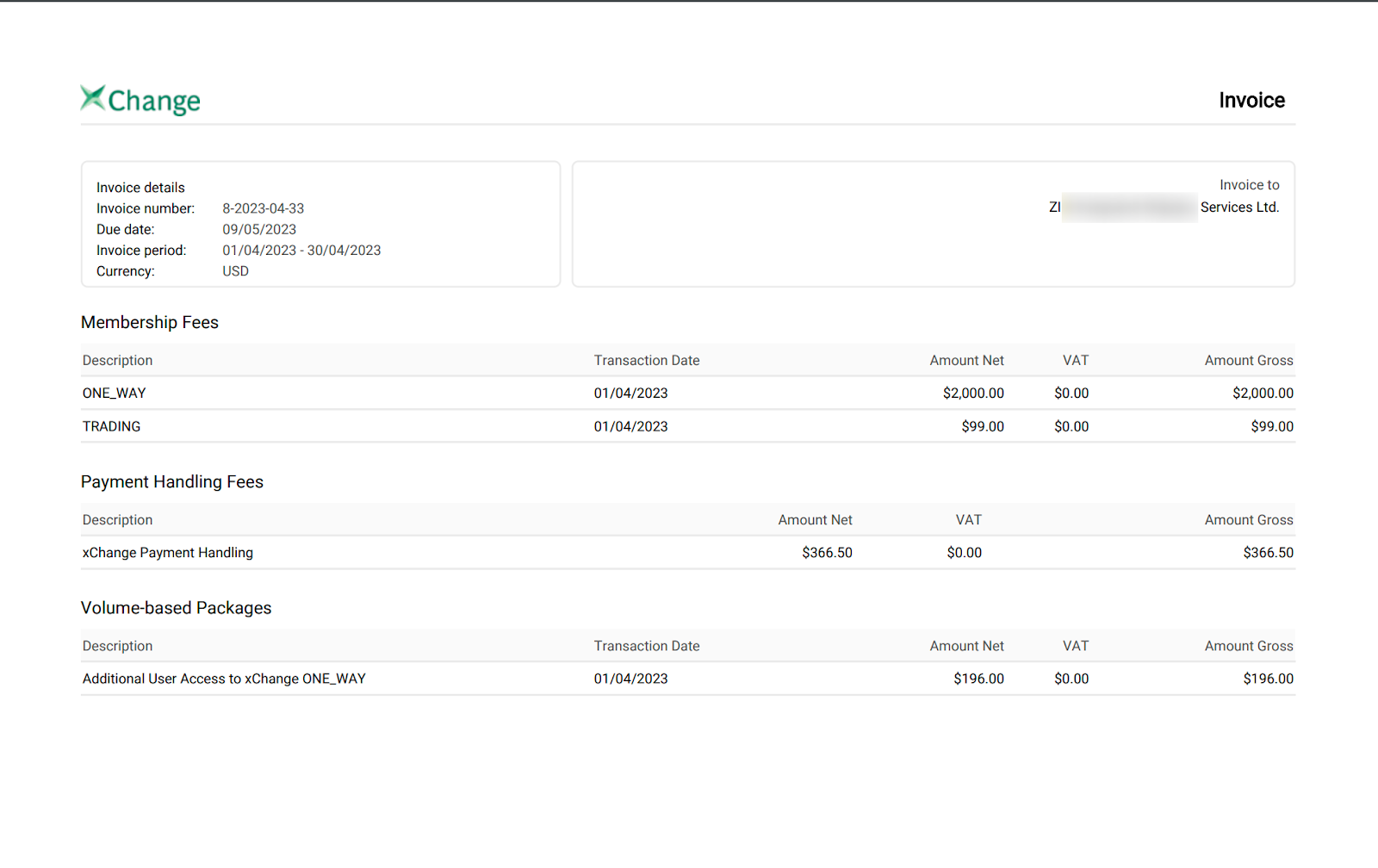Click the Invoice heading

1251,101
